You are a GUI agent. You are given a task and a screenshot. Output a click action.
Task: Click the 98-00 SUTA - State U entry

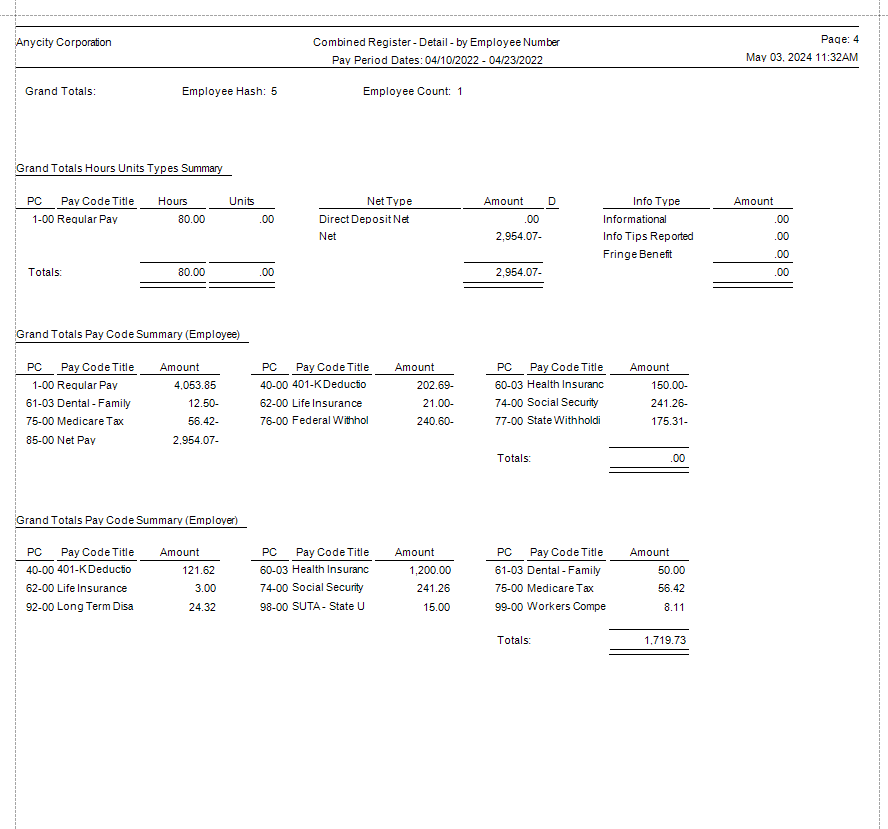(x=312, y=607)
